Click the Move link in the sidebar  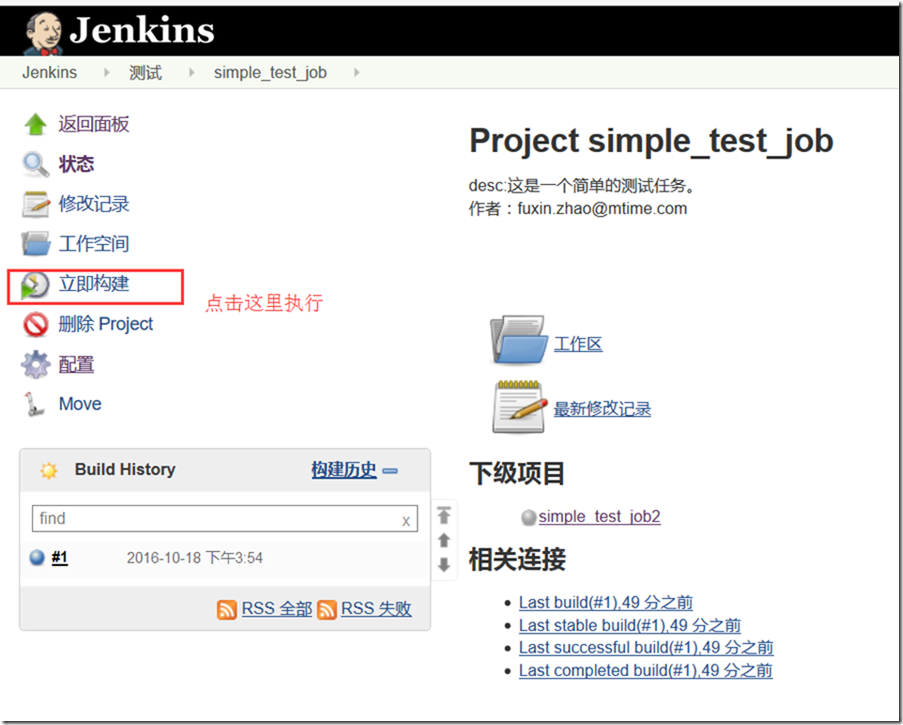coord(80,404)
